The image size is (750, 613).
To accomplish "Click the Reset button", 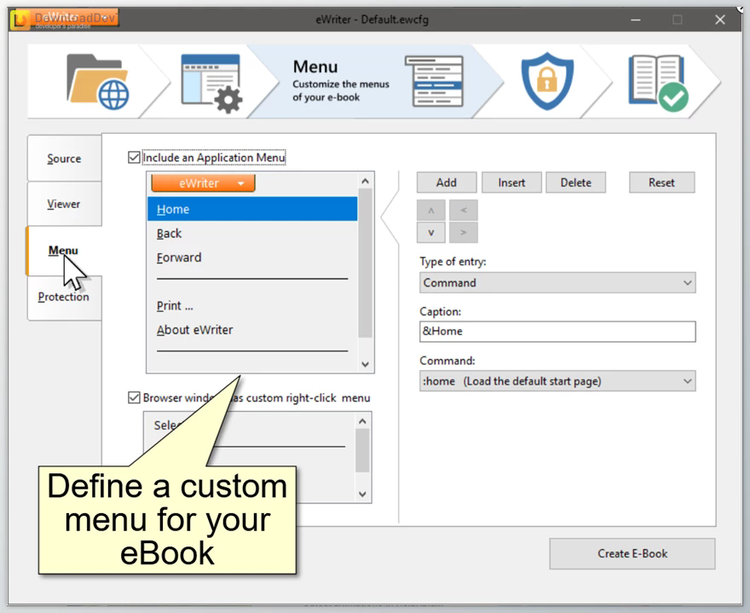I will pos(662,183).
